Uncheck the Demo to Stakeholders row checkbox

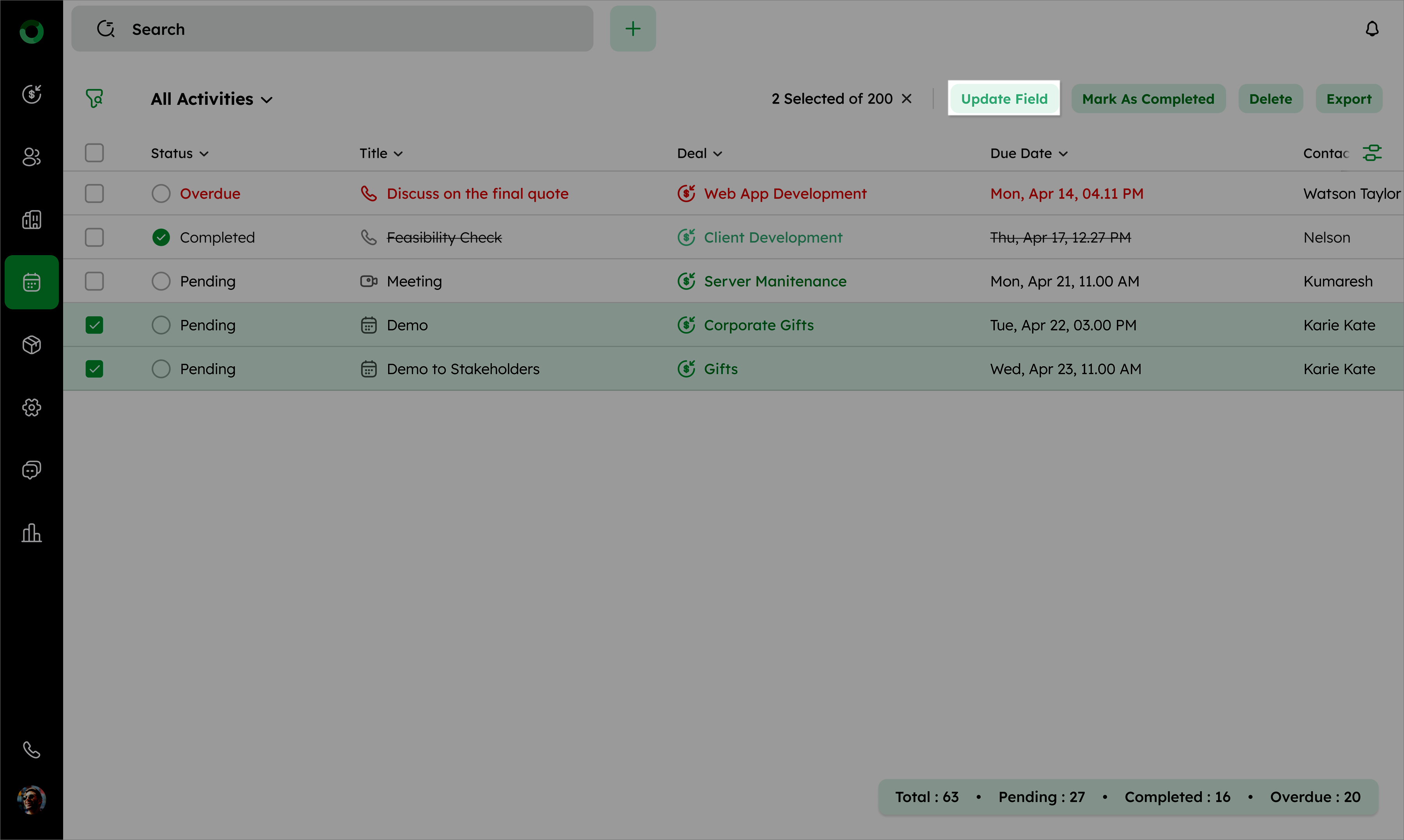pyautogui.click(x=95, y=369)
